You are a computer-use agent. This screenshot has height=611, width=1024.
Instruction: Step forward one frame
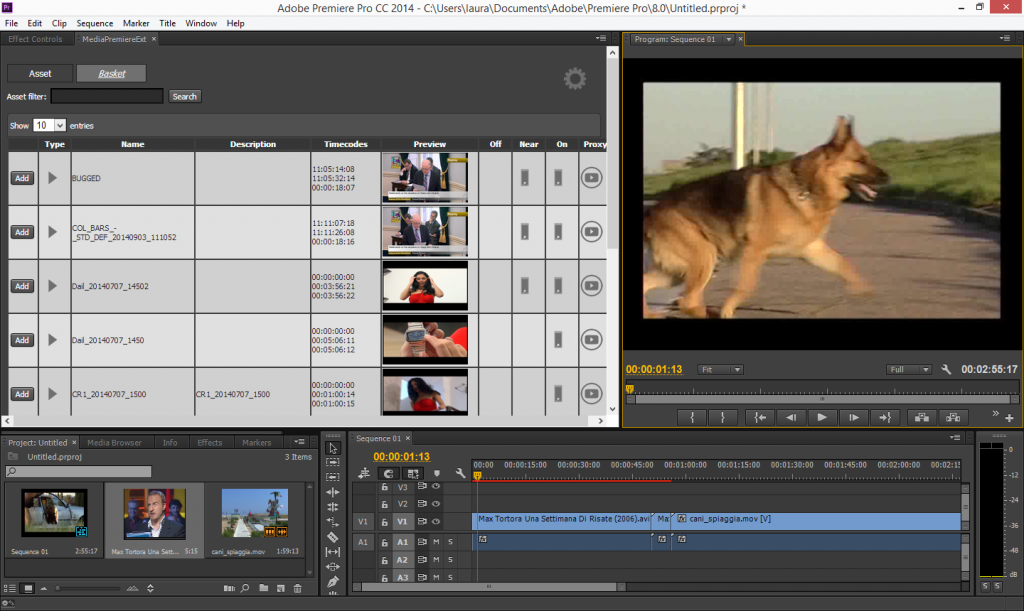[x=853, y=418]
